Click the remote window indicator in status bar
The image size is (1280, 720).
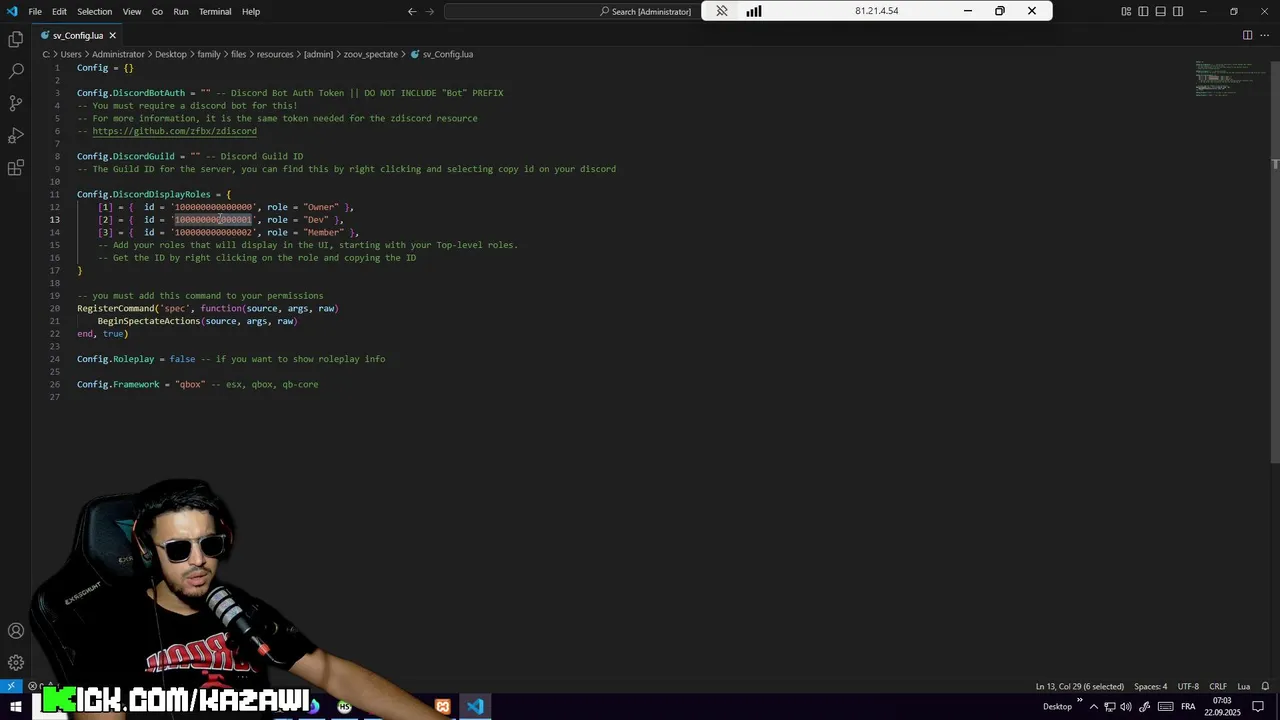tap(11, 686)
